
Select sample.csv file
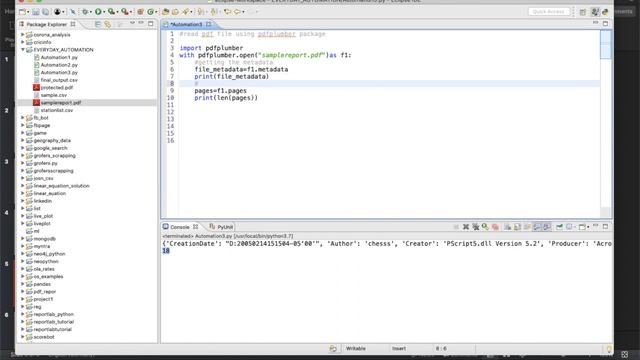pyautogui.click(x=53, y=95)
